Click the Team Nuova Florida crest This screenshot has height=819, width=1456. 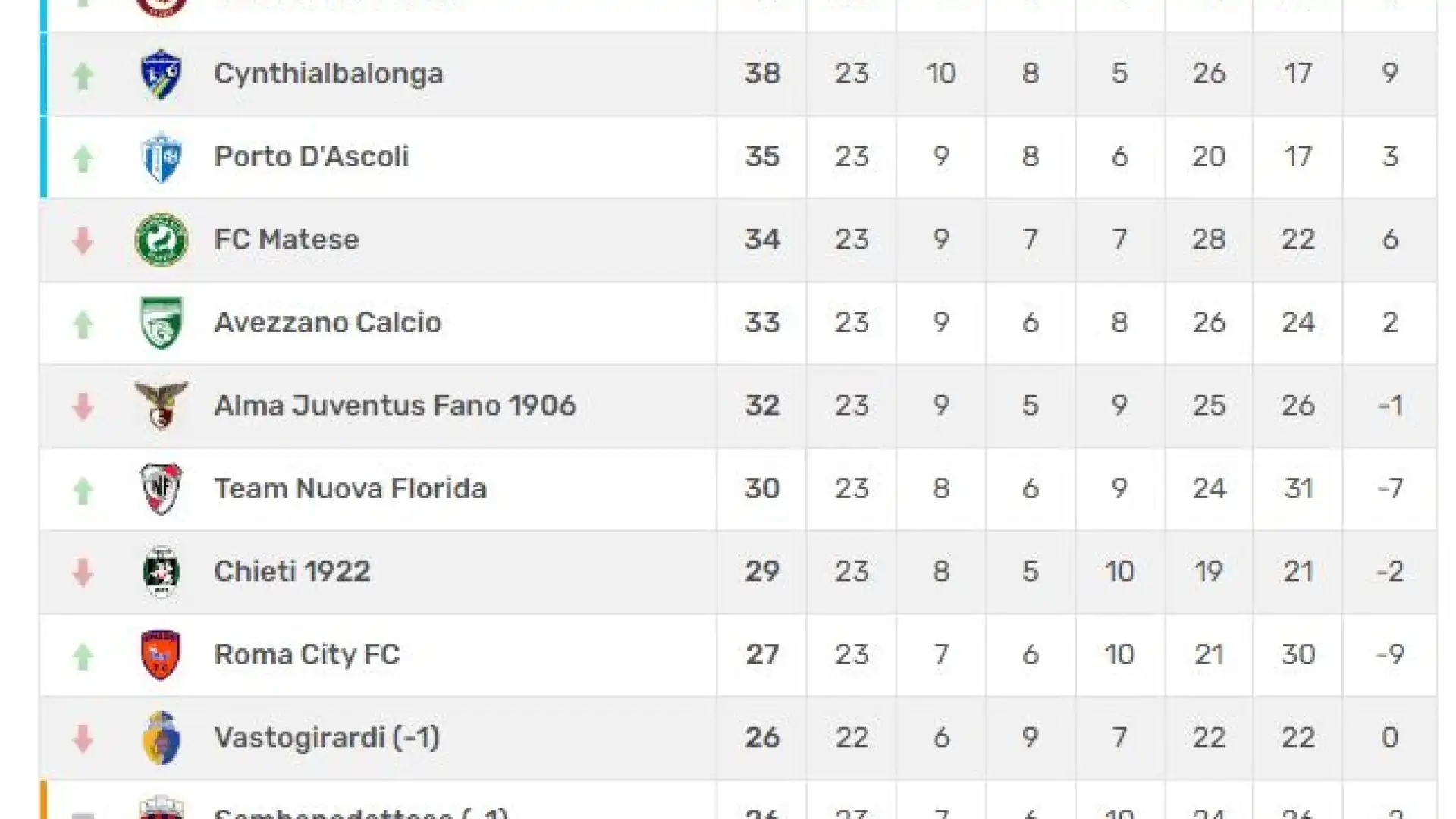coord(161,488)
